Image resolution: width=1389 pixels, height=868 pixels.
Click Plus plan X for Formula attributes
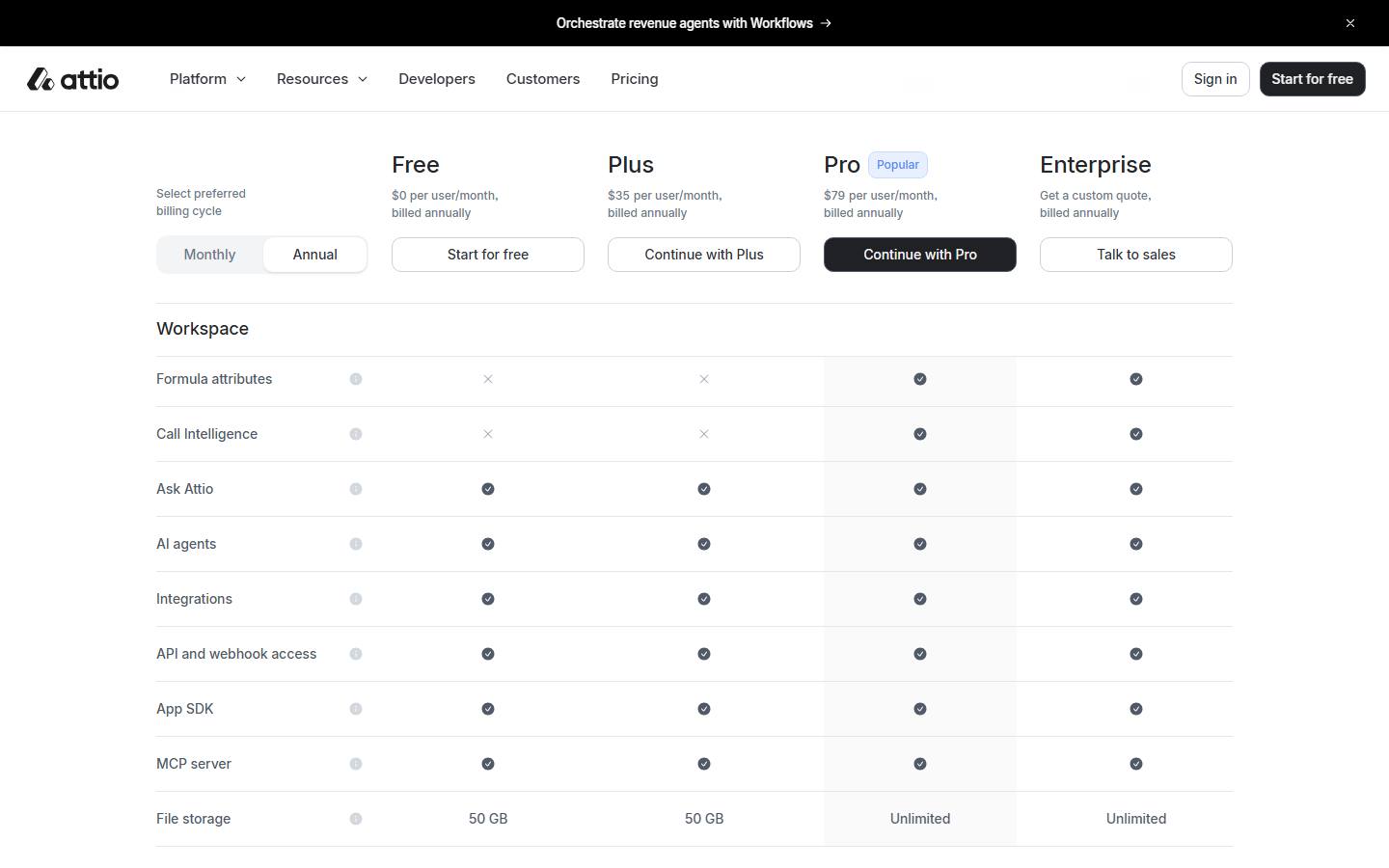pos(704,379)
